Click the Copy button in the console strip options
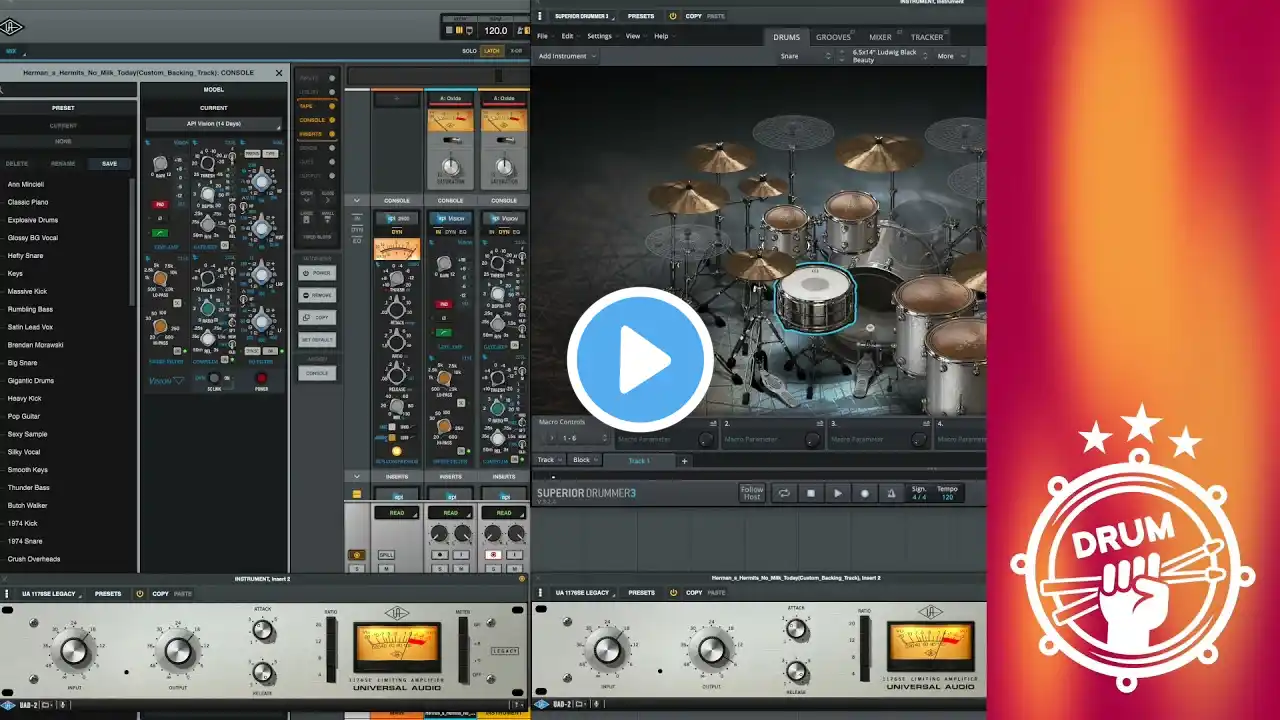1280x720 pixels. (317, 317)
